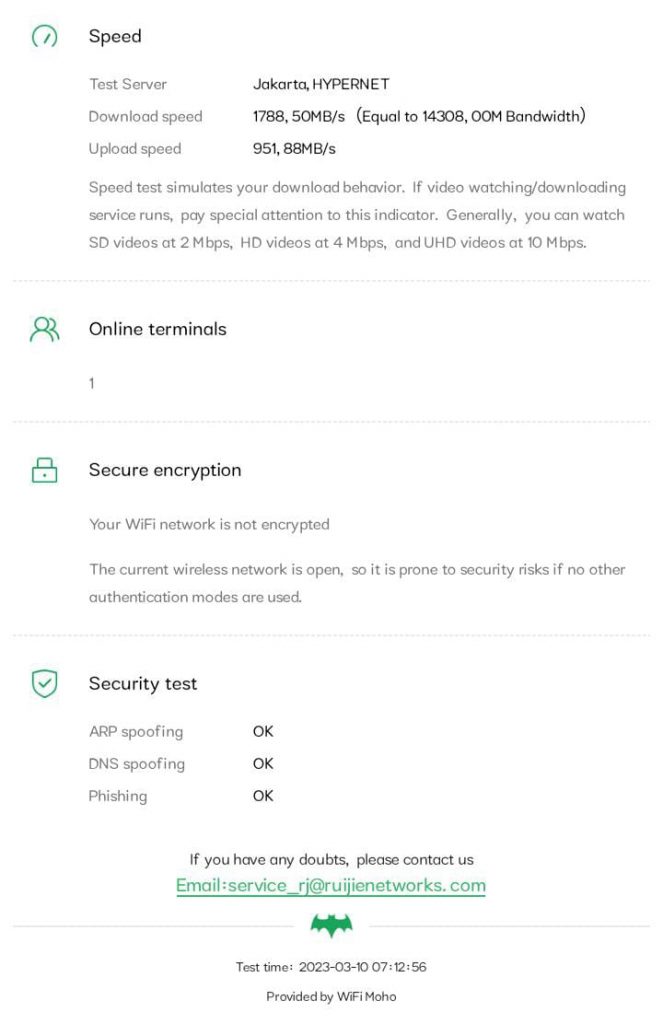Click the shield checkmark Security test icon
663x1024 pixels.
point(44,683)
